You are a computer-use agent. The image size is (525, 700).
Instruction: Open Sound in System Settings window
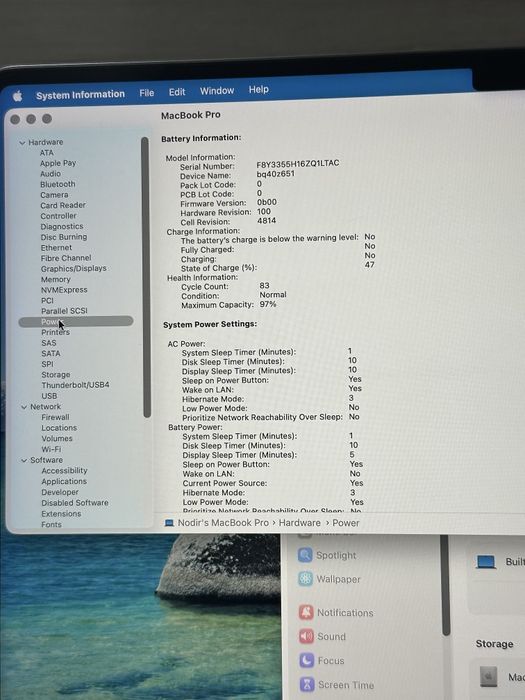click(322, 637)
